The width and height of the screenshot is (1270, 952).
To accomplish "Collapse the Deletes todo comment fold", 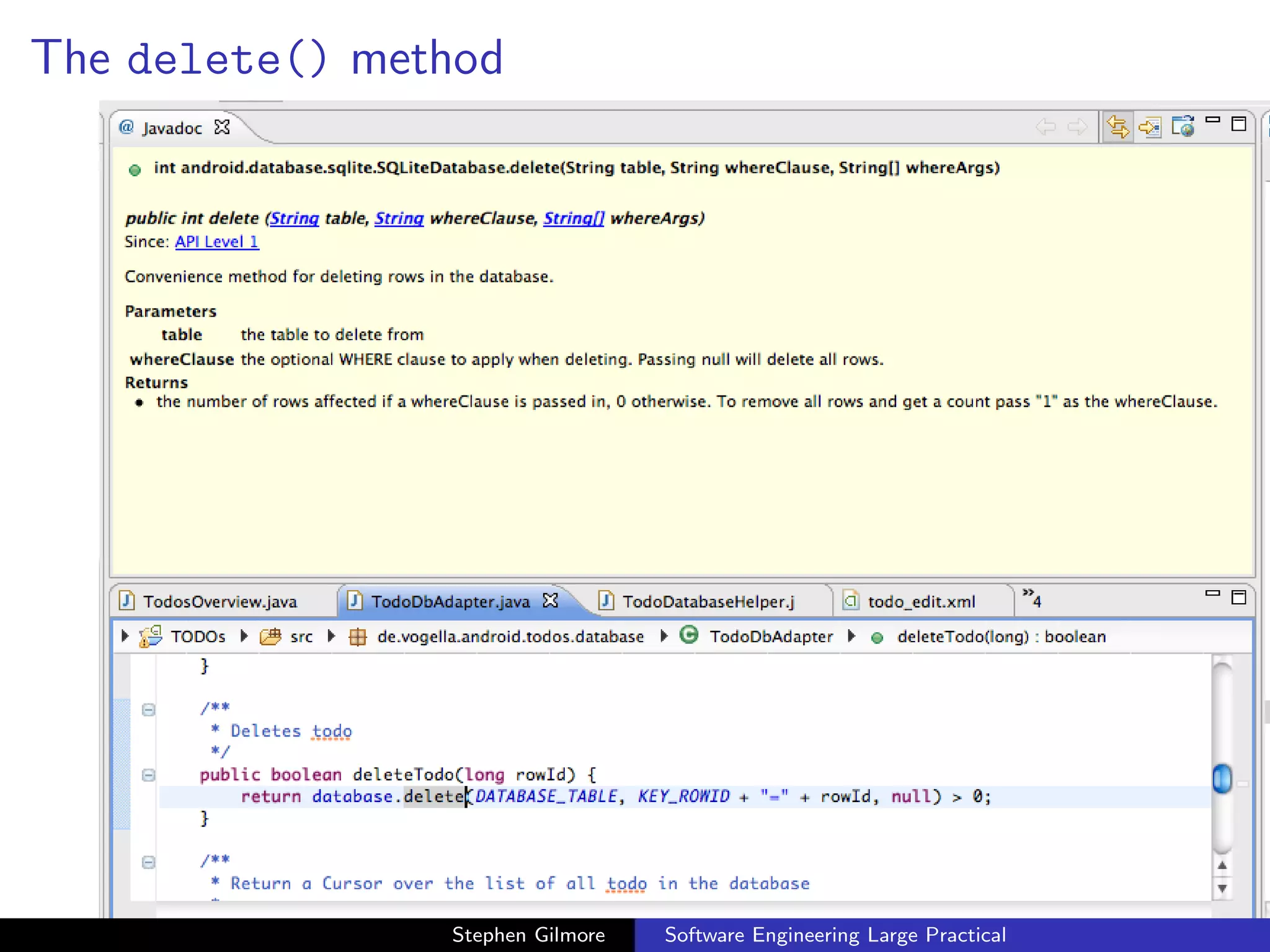I will point(148,710).
